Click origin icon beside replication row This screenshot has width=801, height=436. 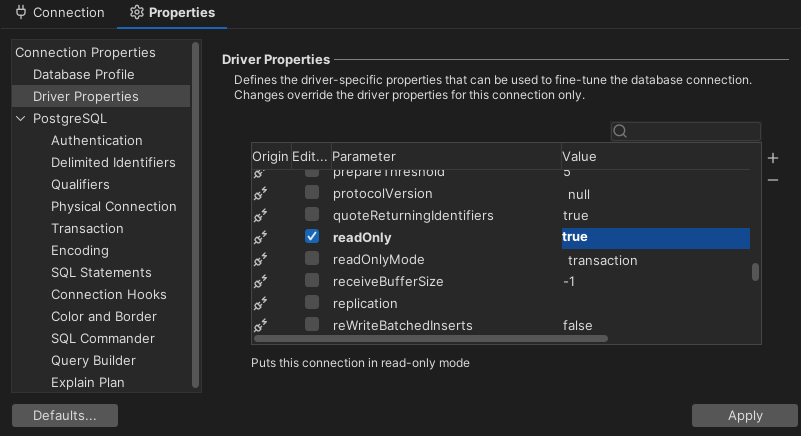[x=260, y=304]
